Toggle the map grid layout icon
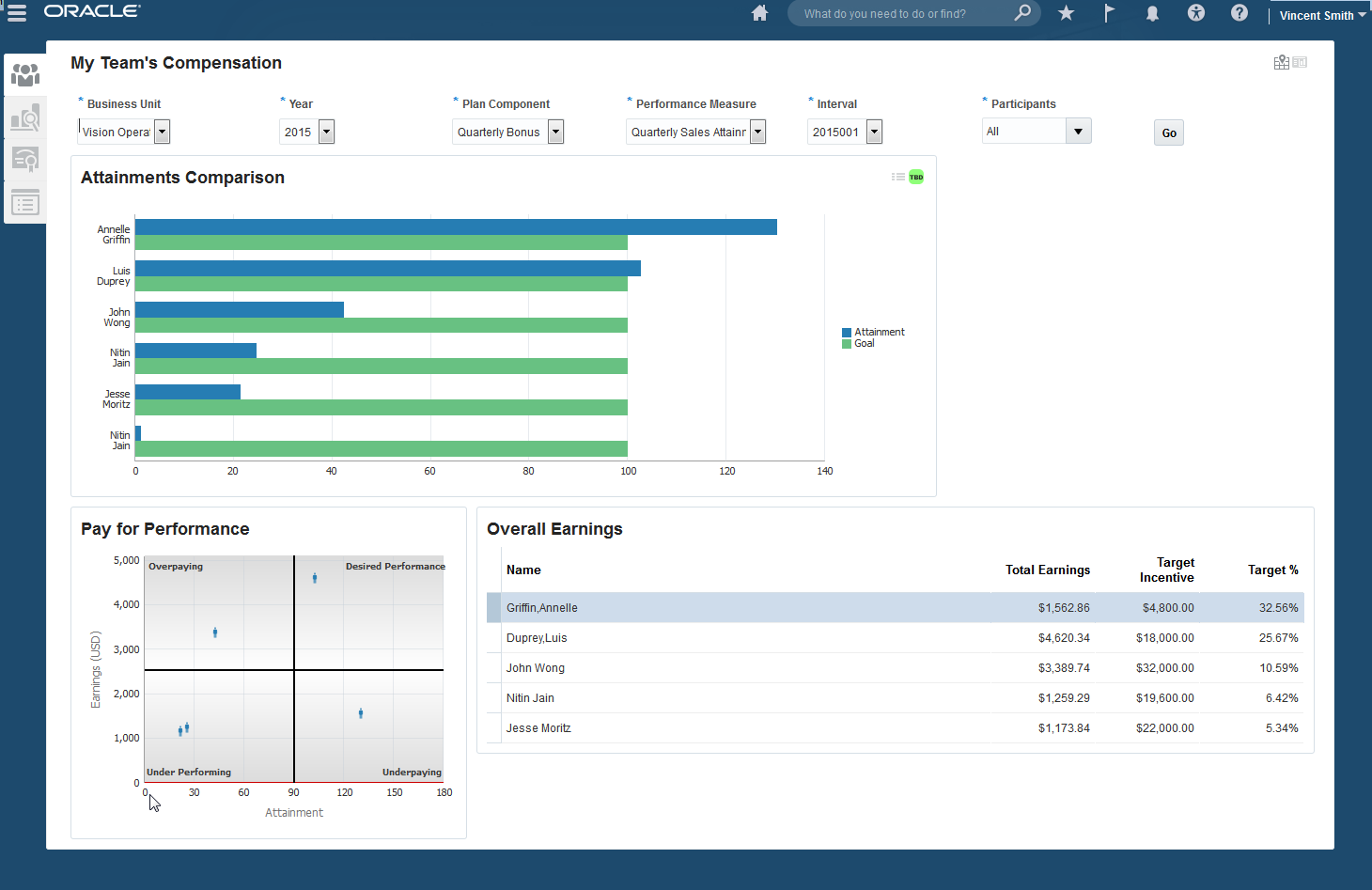1372x890 pixels. (x=1282, y=62)
